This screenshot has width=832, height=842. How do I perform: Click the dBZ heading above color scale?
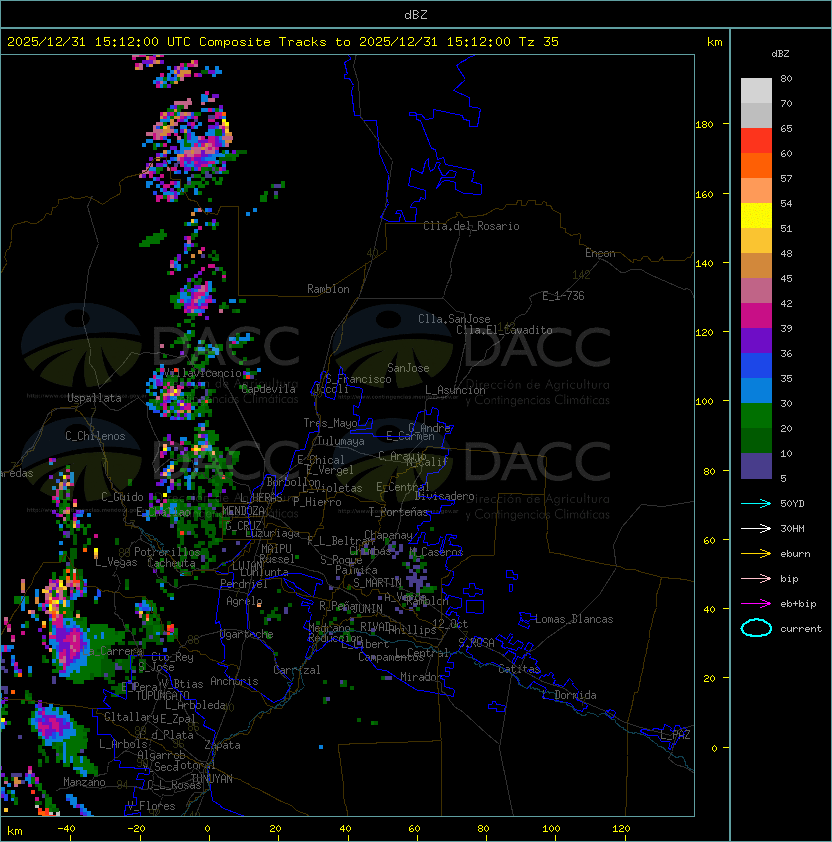pos(780,54)
